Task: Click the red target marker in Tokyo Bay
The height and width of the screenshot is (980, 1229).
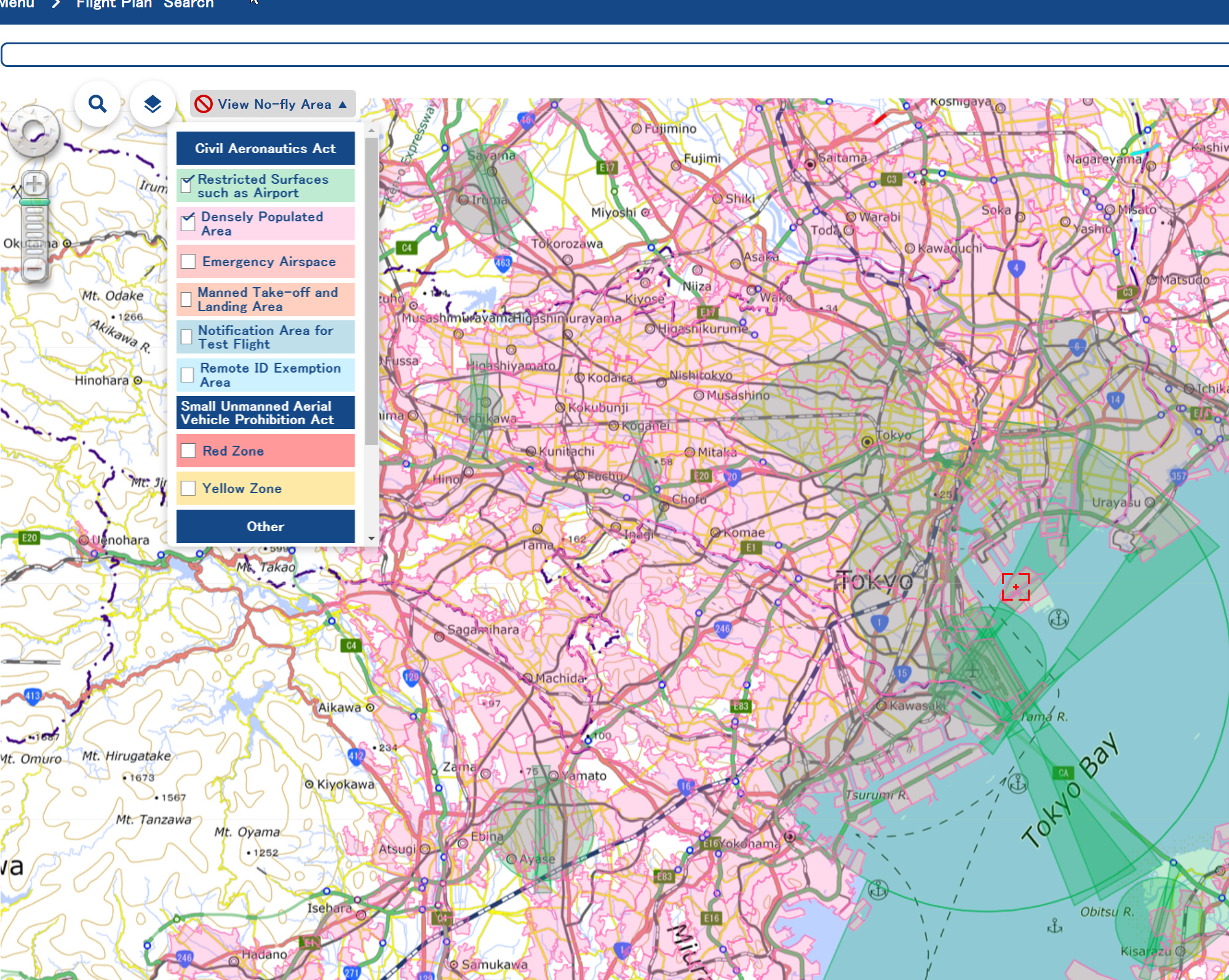Action: point(1016,587)
